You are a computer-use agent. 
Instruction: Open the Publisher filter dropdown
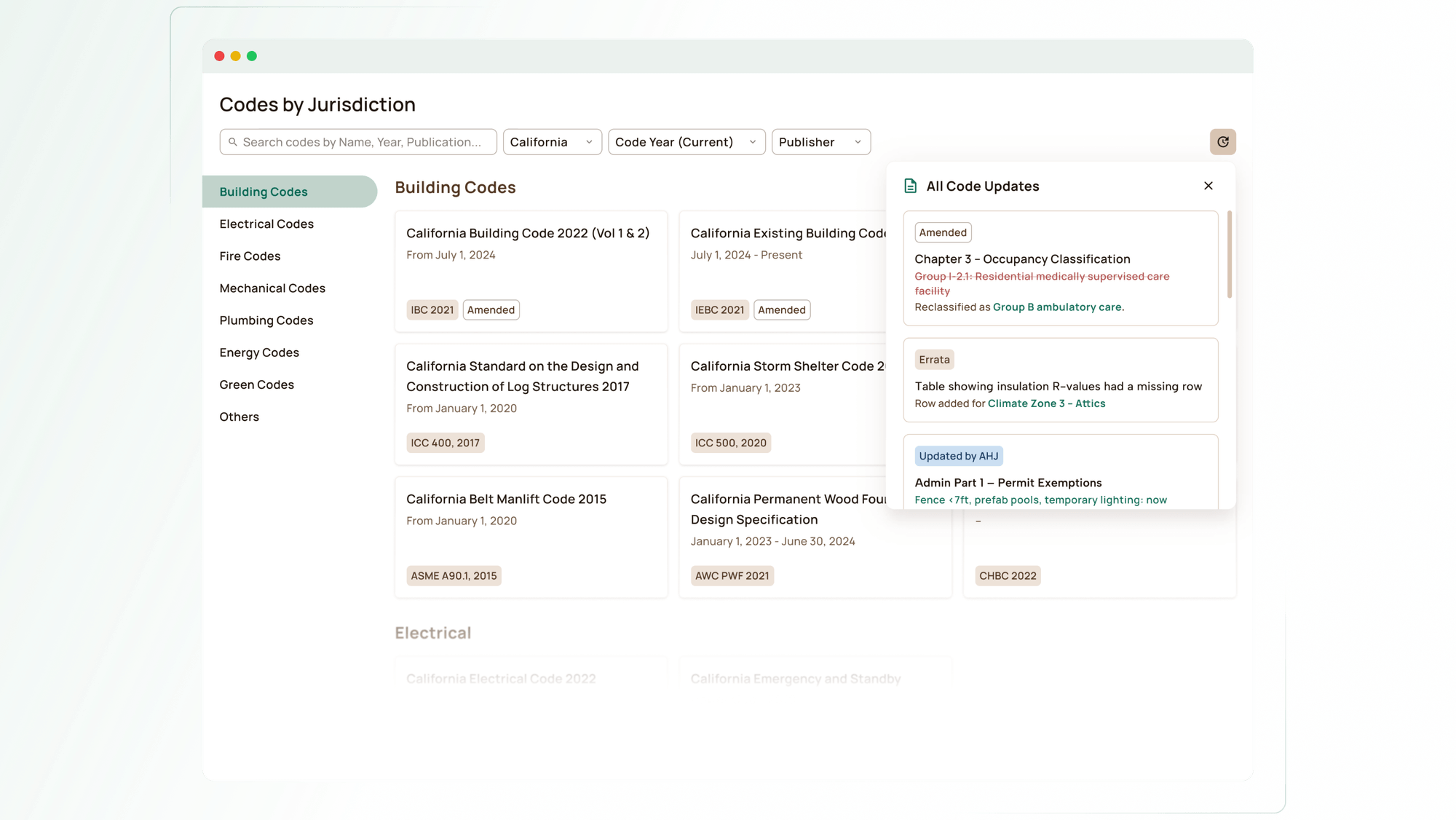pyautogui.click(x=820, y=141)
